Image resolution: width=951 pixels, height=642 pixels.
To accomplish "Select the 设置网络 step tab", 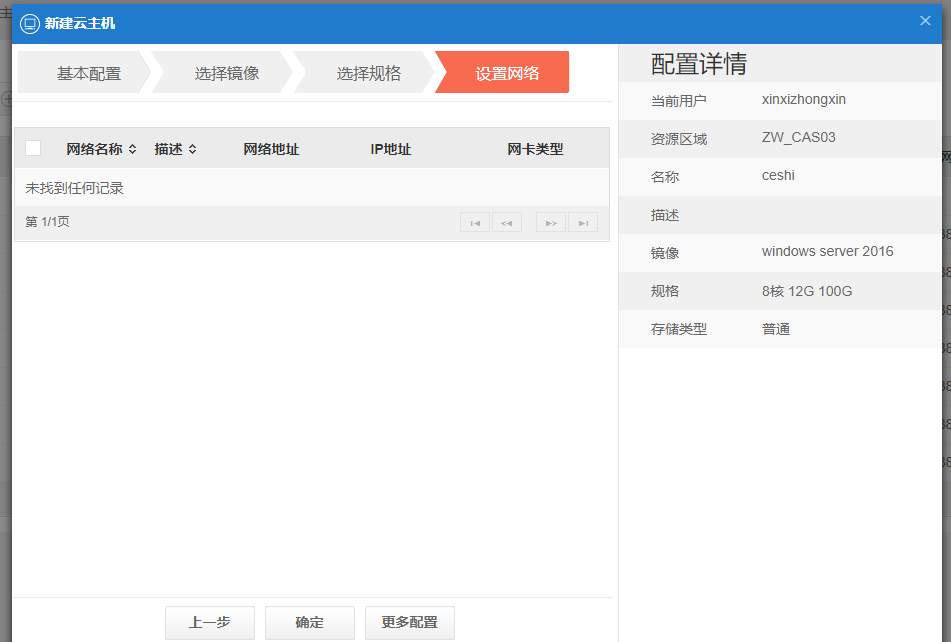I will (x=507, y=73).
